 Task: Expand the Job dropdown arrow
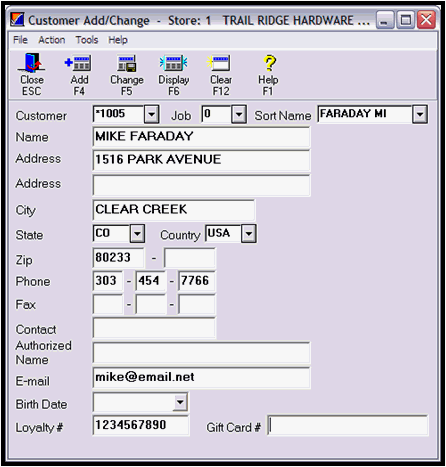239,114
